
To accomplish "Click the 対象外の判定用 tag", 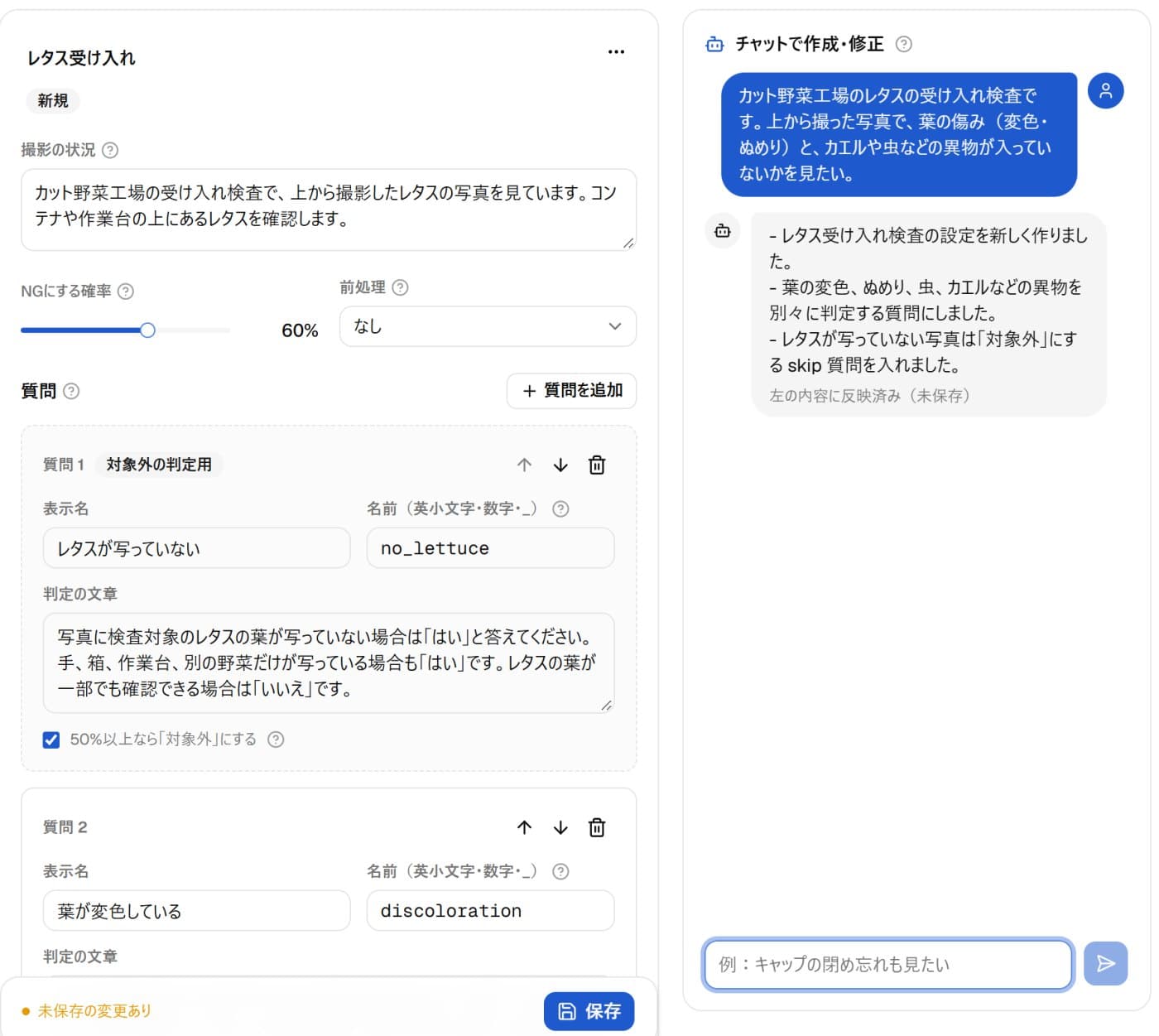I will click(159, 465).
